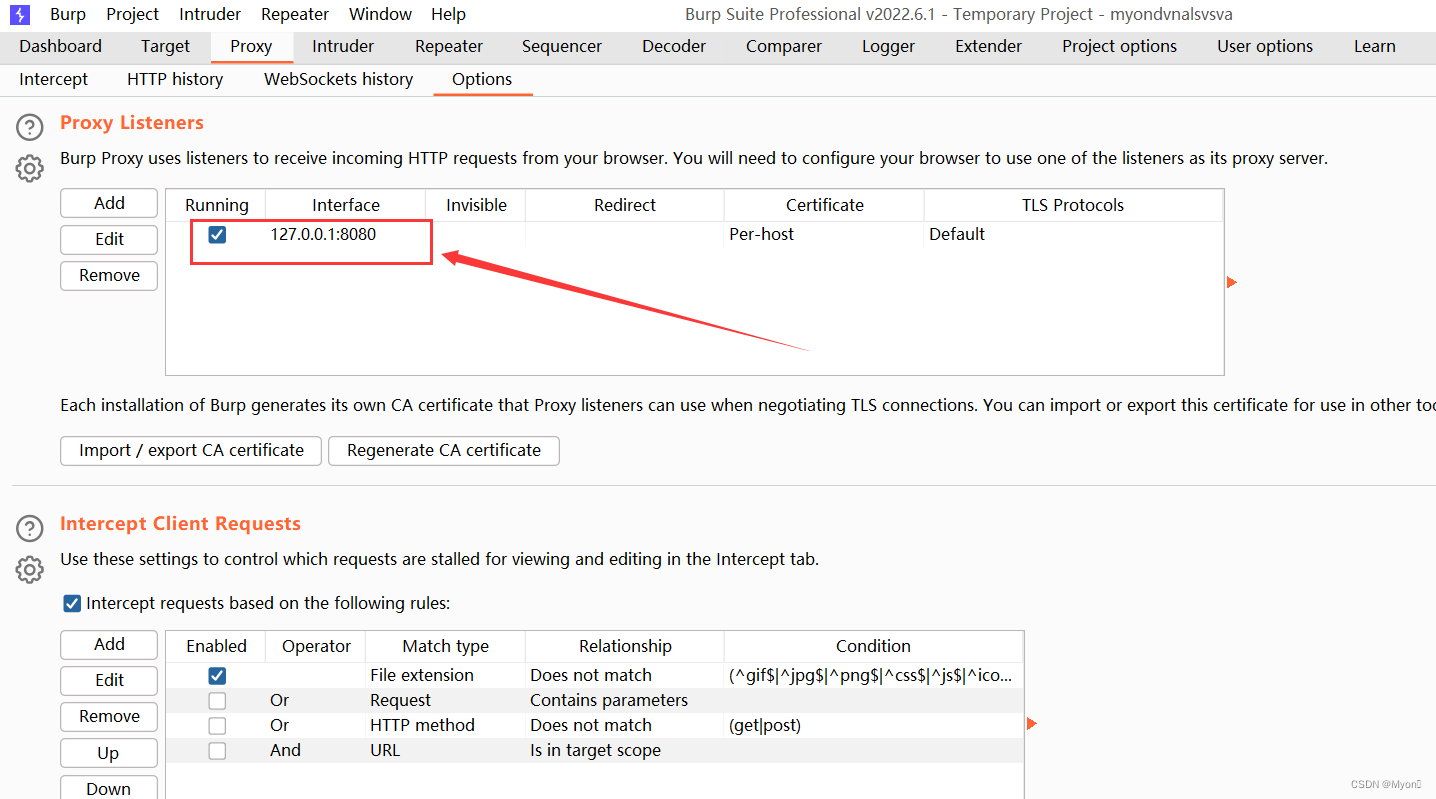Open the Project options tab
This screenshot has width=1436, height=799.
1119,46
